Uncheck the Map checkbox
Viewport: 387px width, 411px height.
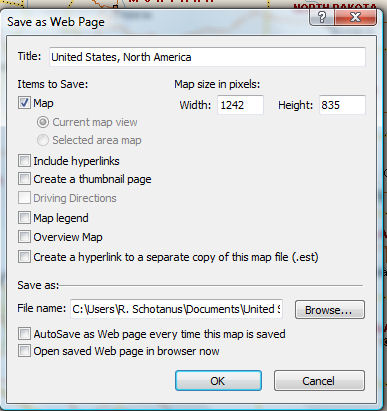(x=24, y=103)
